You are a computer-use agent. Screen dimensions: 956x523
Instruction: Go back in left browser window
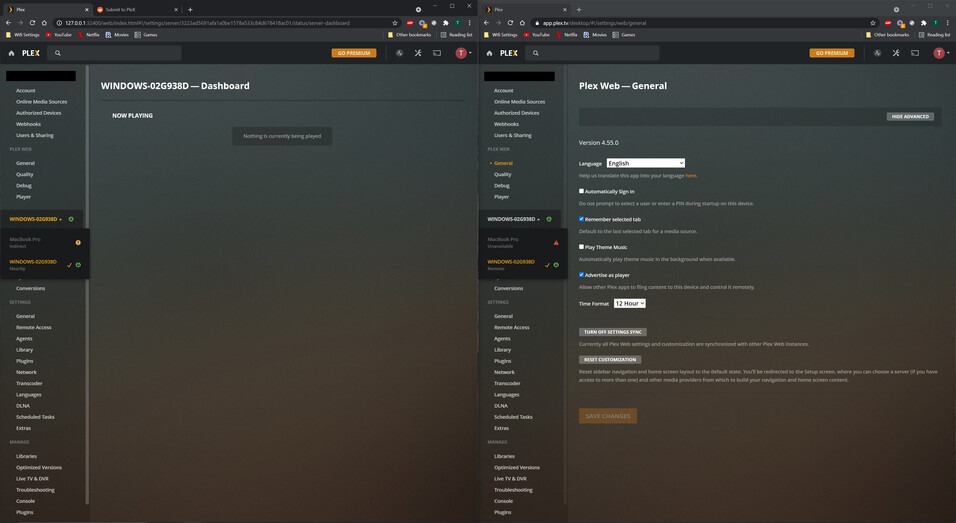click(9, 23)
